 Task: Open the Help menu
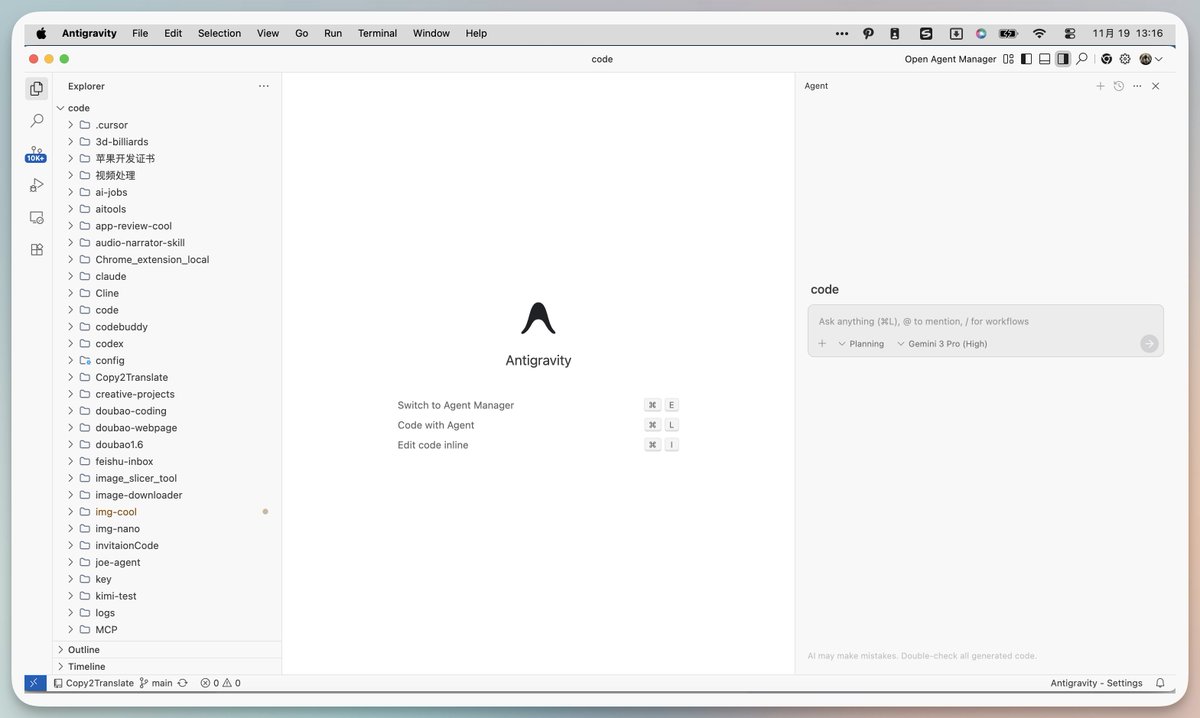(476, 33)
